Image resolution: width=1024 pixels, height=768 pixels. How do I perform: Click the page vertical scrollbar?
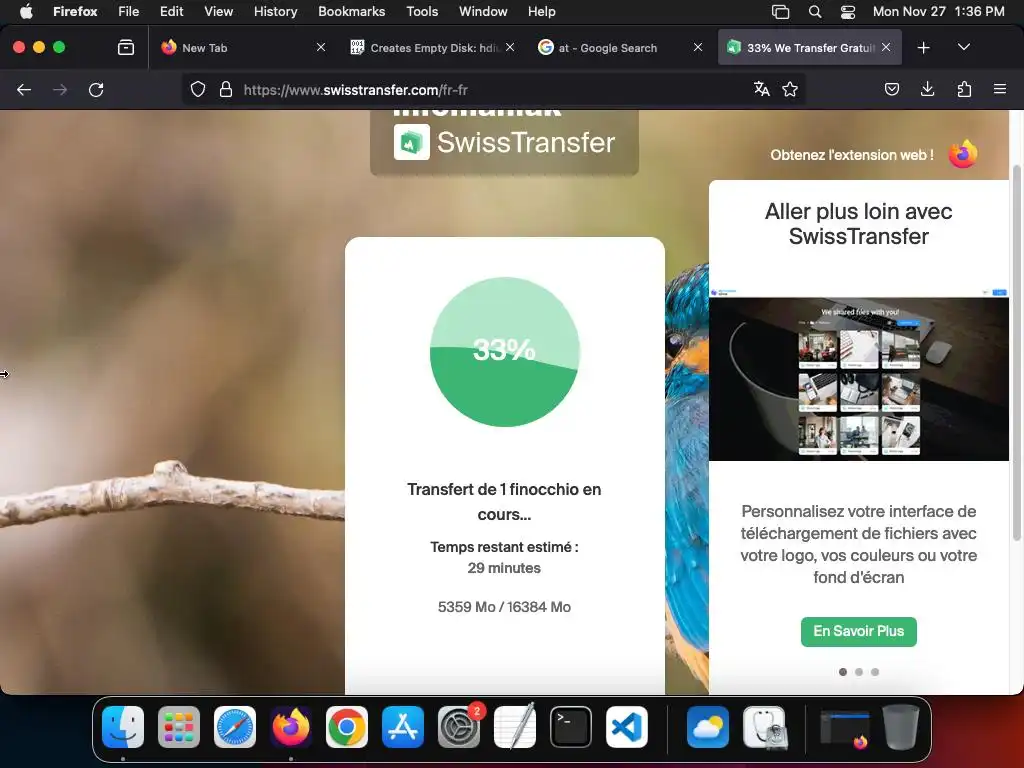(1016, 353)
